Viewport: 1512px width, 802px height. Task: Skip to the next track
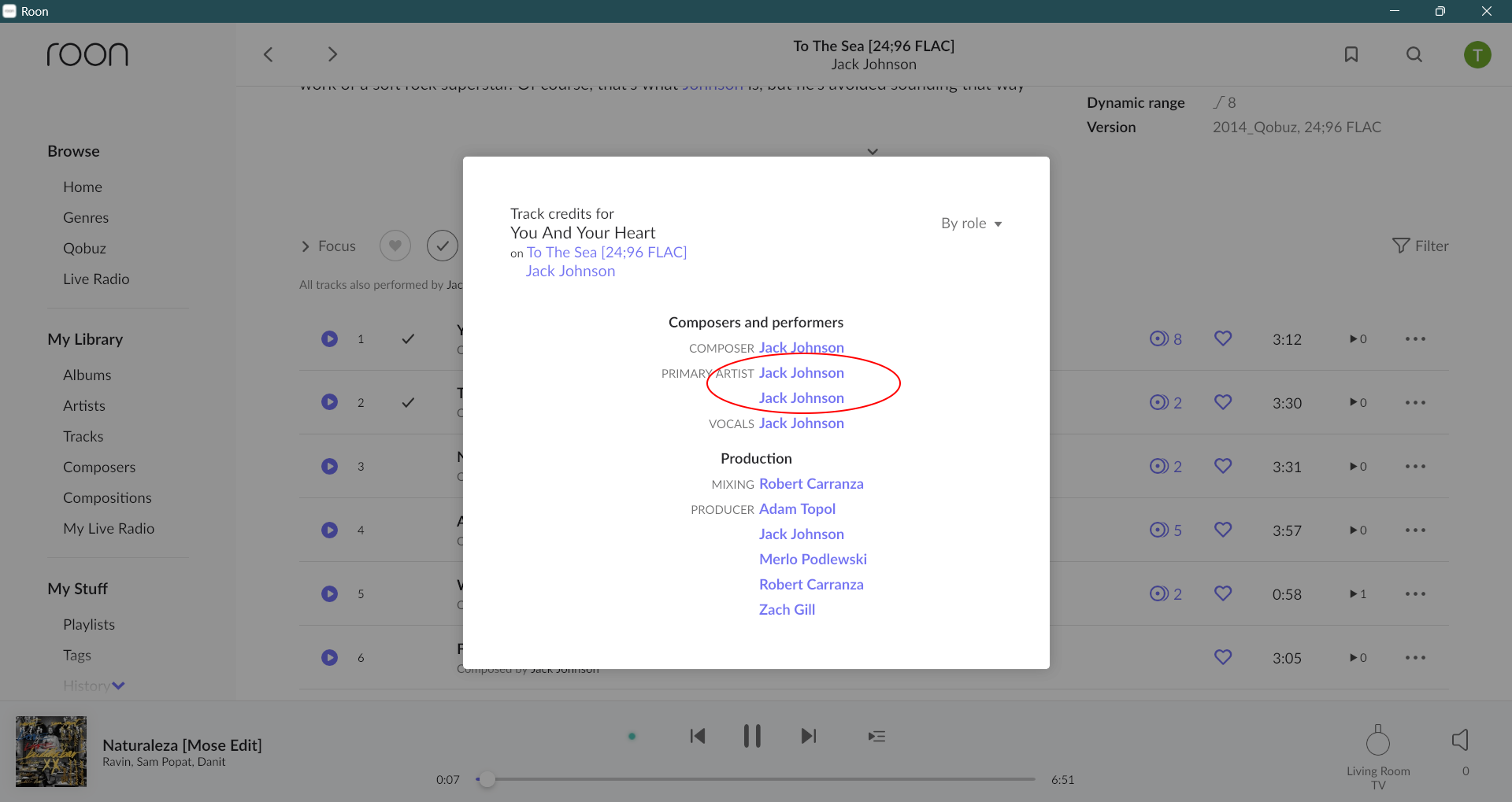coord(808,736)
